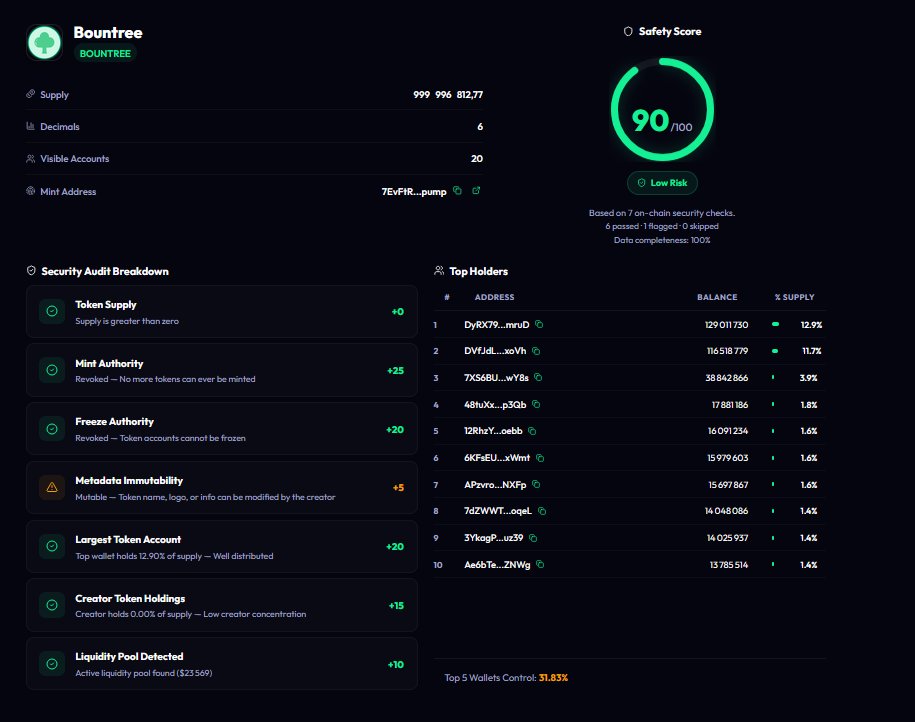Click the balance 116 518 779
The image size is (915, 722).
click(x=727, y=351)
